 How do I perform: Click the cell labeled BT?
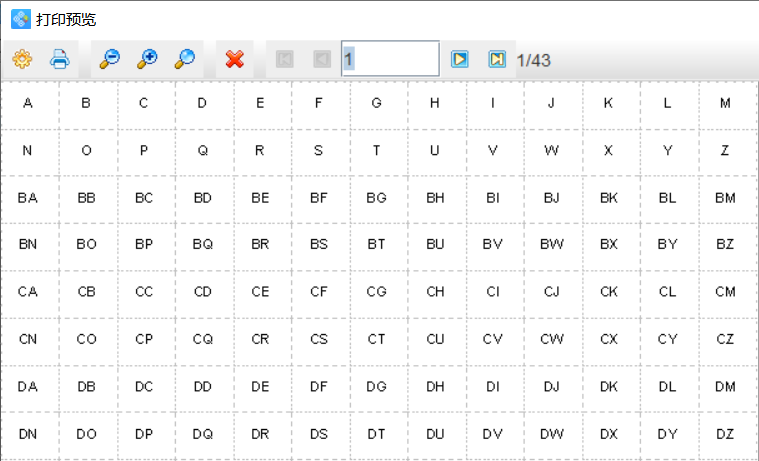(x=377, y=244)
